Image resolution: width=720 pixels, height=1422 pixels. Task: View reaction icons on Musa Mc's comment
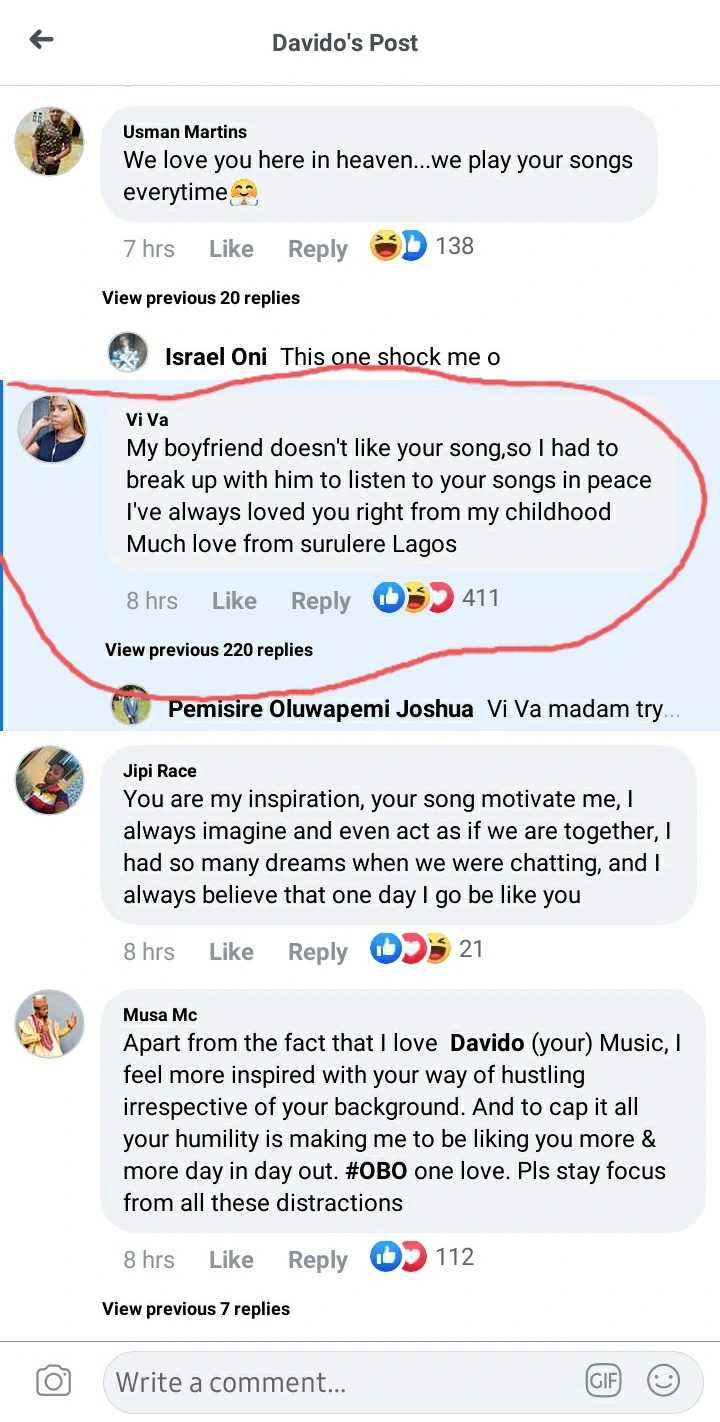pos(398,1257)
